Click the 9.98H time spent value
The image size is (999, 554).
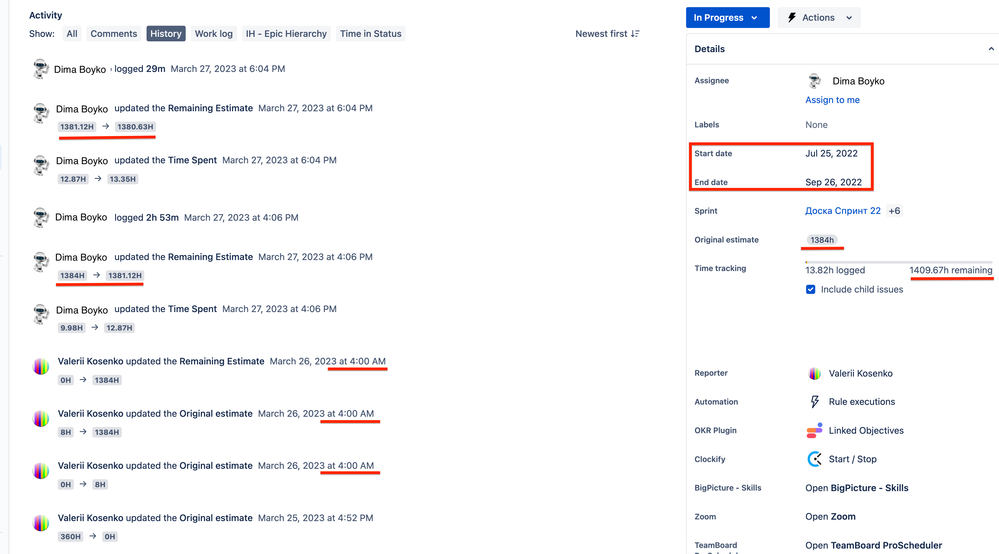coord(71,328)
